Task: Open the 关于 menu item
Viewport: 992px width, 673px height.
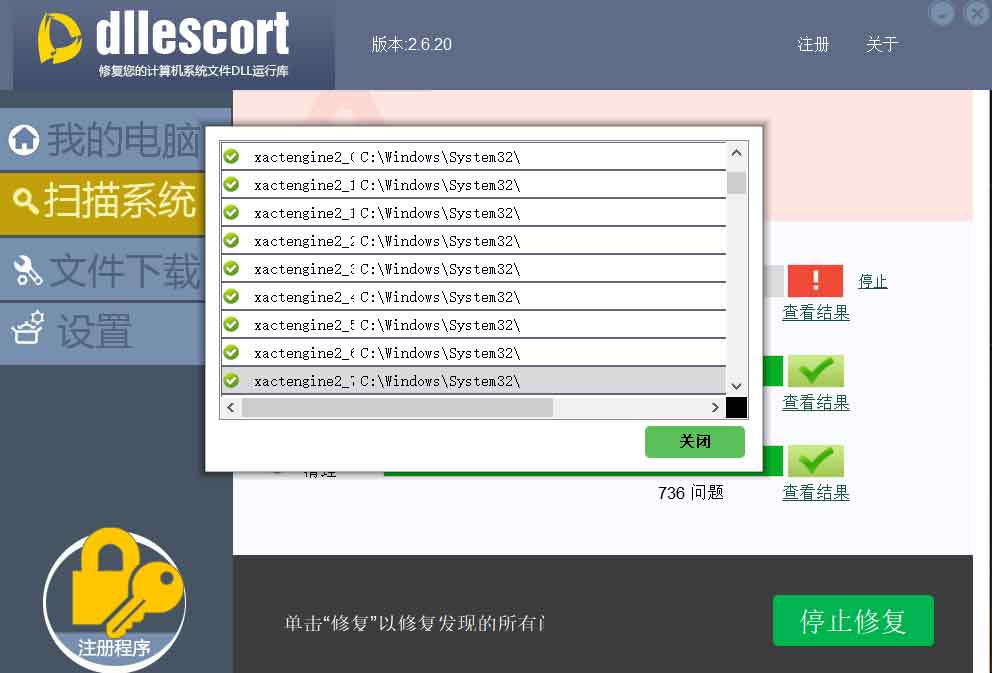Action: click(x=881, y=45)
